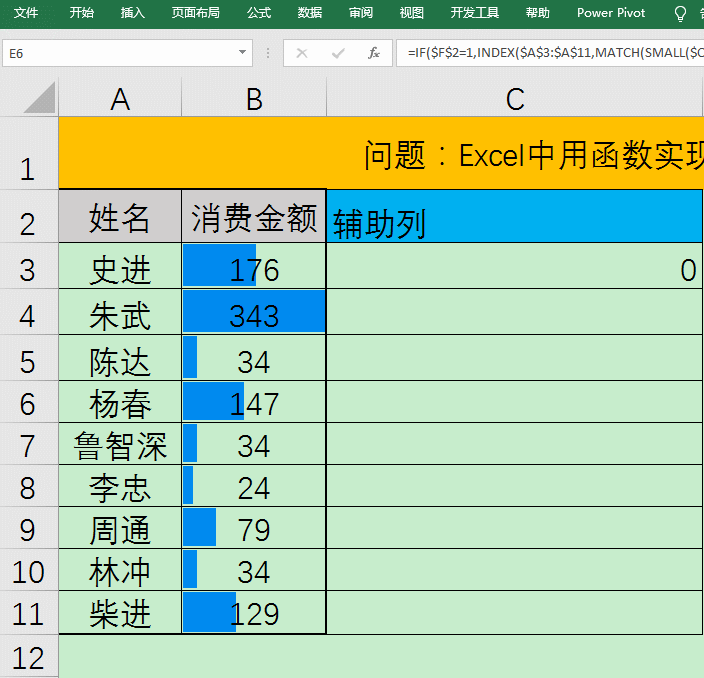Switch to the 开始 ribbon tab
Viewport: 704px width, 678px height.
pos(82,13)
